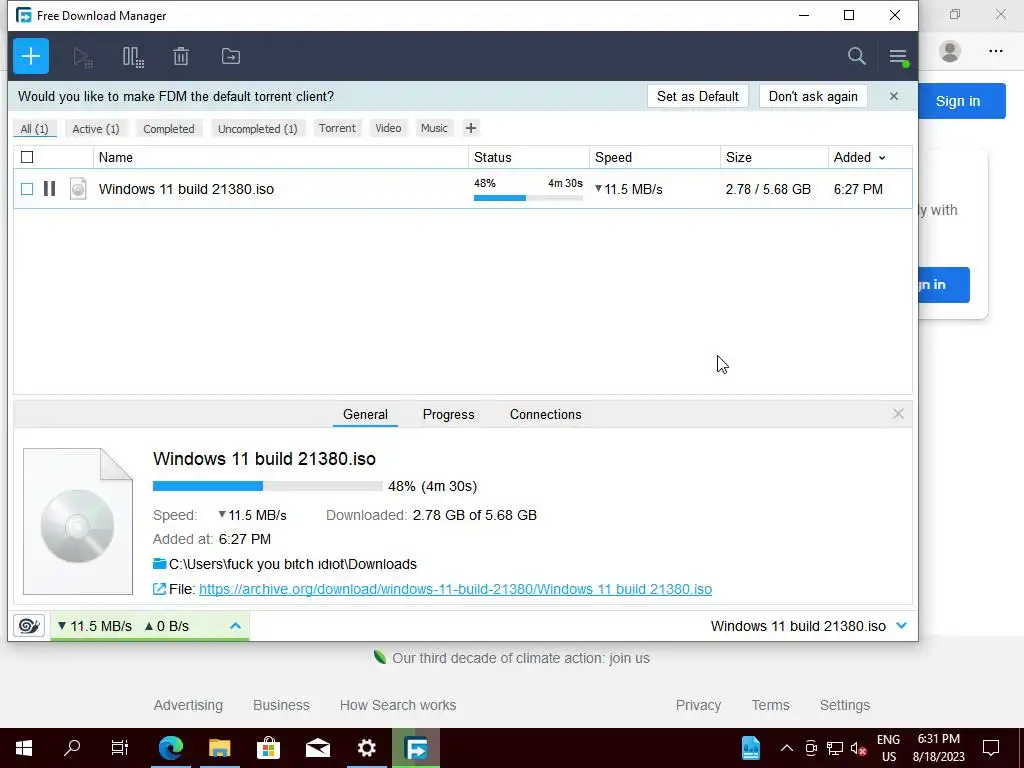The height and width of the screenshot is (768, 1024).
Task: Select the All (1) filter tab
Action: click(35, 129)
